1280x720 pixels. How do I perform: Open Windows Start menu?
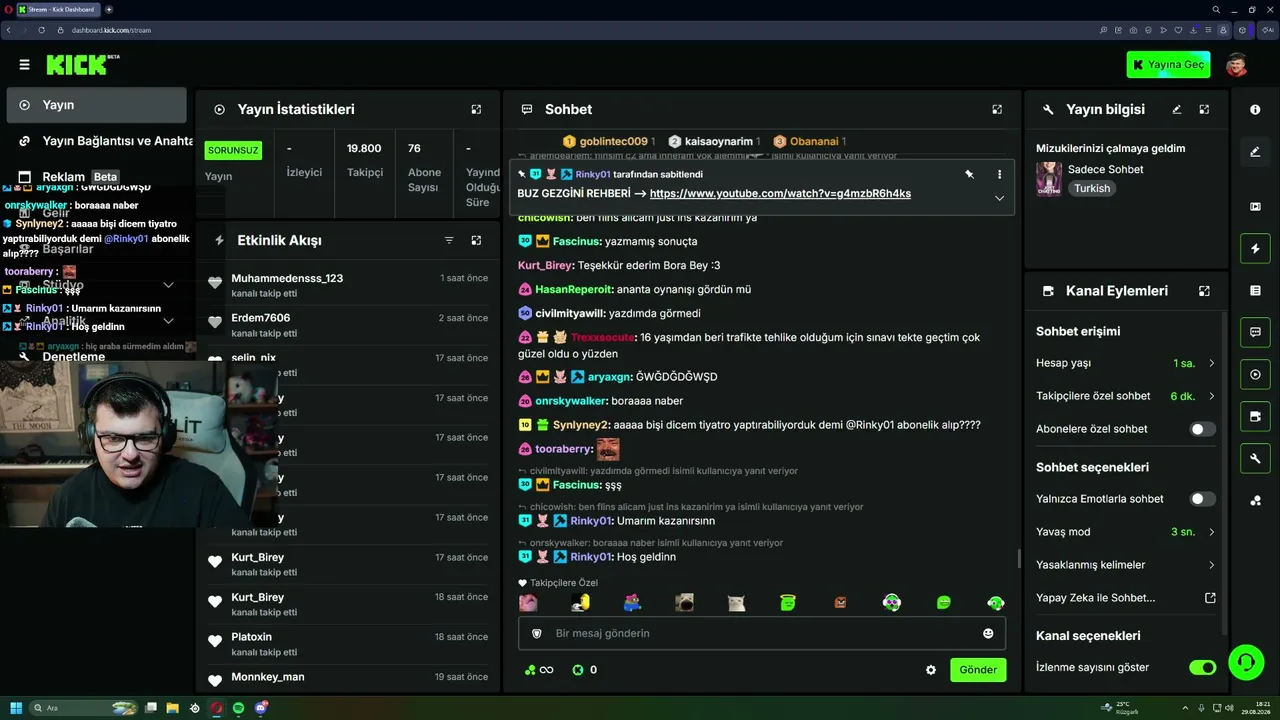17,708
